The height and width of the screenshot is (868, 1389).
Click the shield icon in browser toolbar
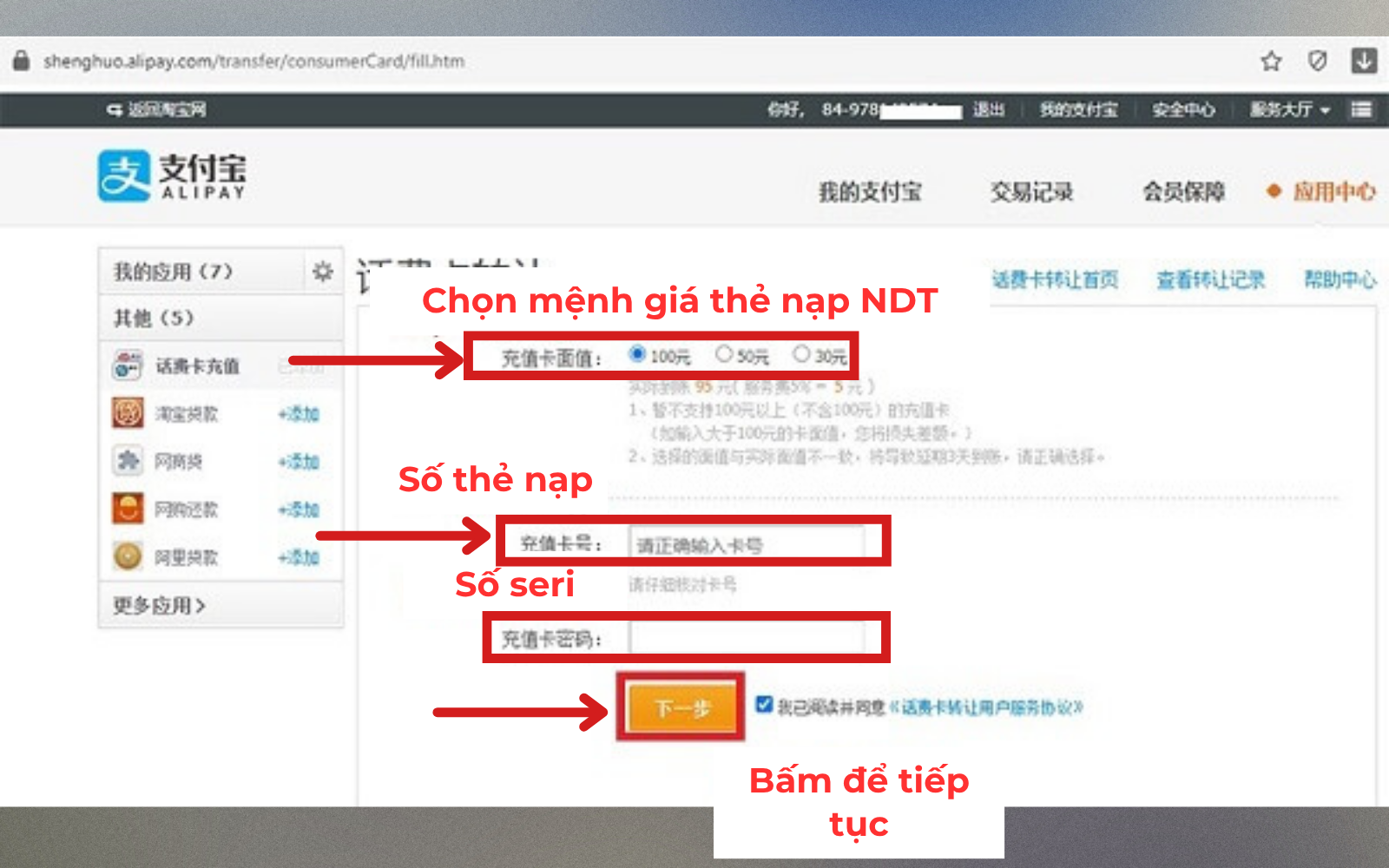click(x=1317, y=61)
